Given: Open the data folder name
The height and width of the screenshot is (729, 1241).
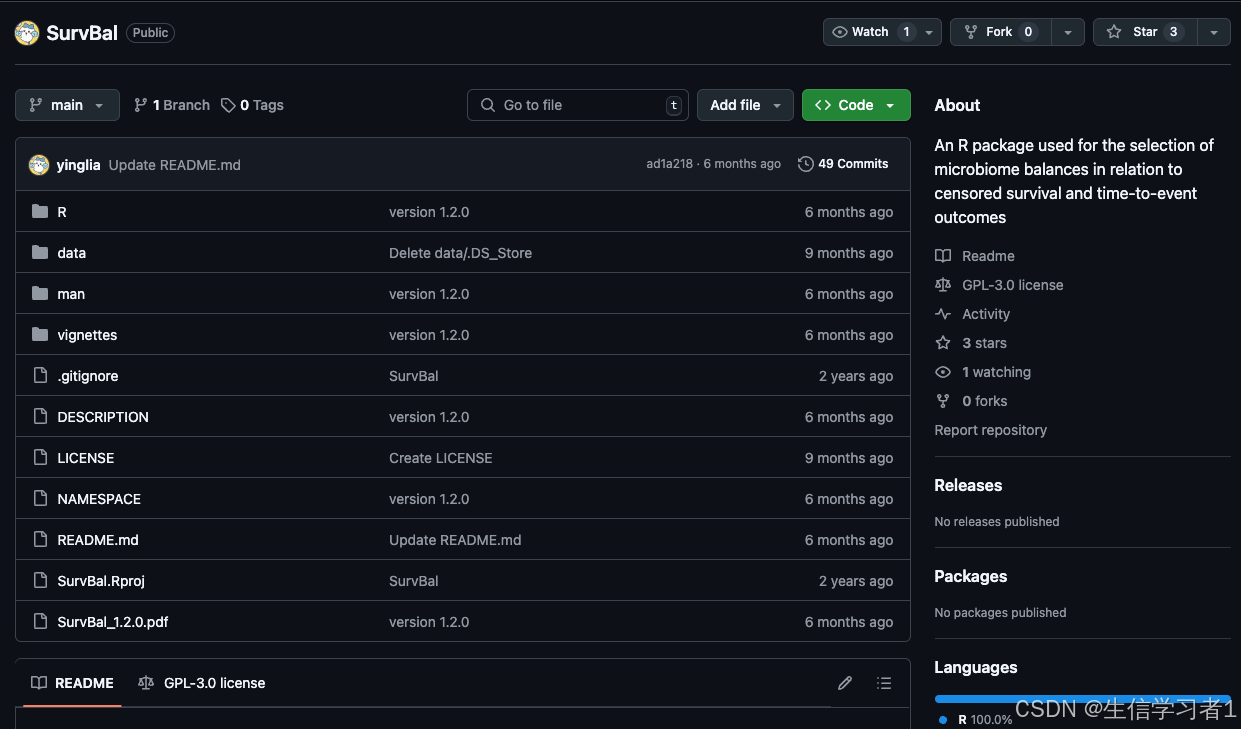Looking at the screenshot, I should point(72,253).
